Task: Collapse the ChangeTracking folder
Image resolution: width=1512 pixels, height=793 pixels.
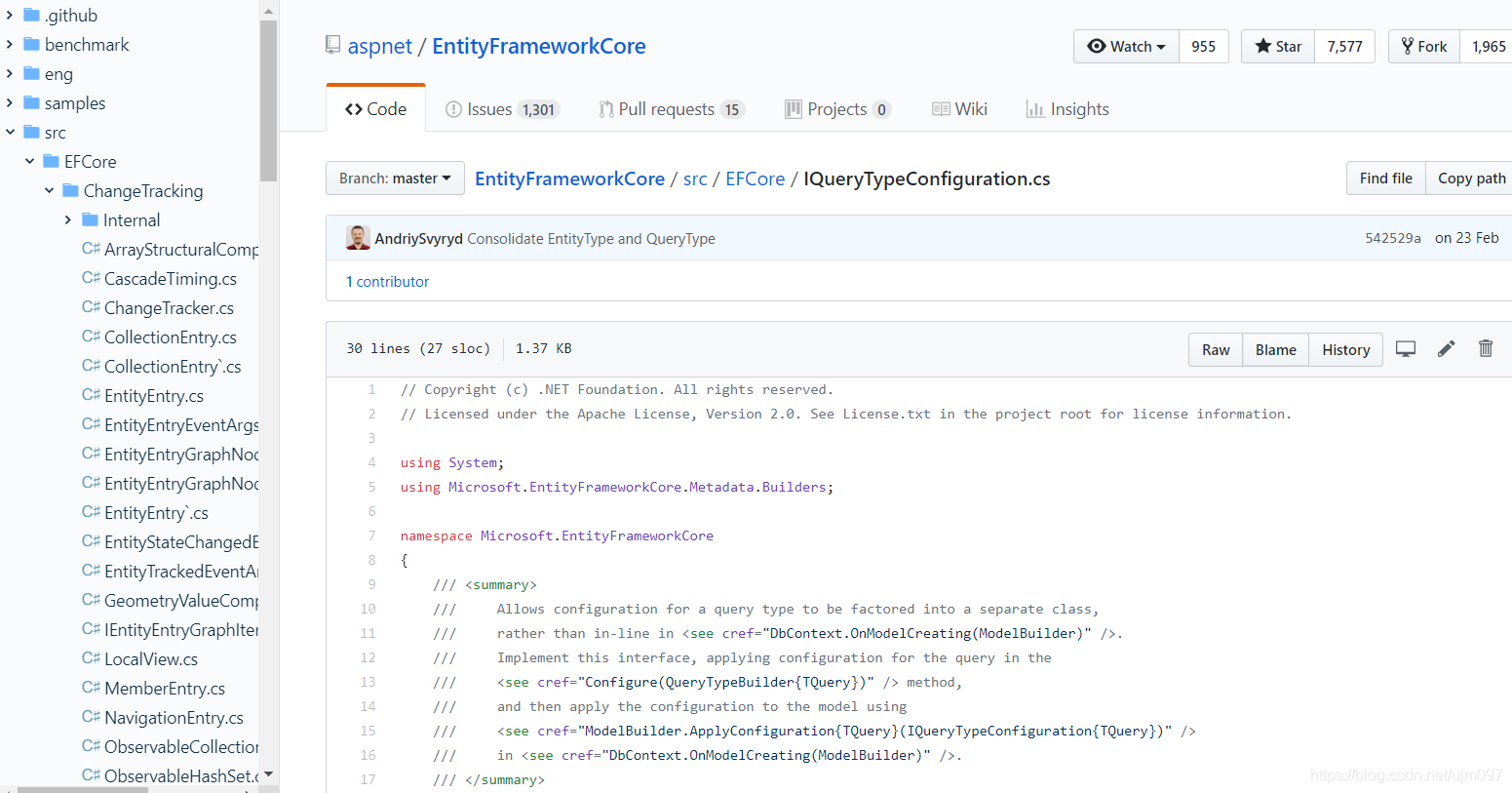Action: 49,190
